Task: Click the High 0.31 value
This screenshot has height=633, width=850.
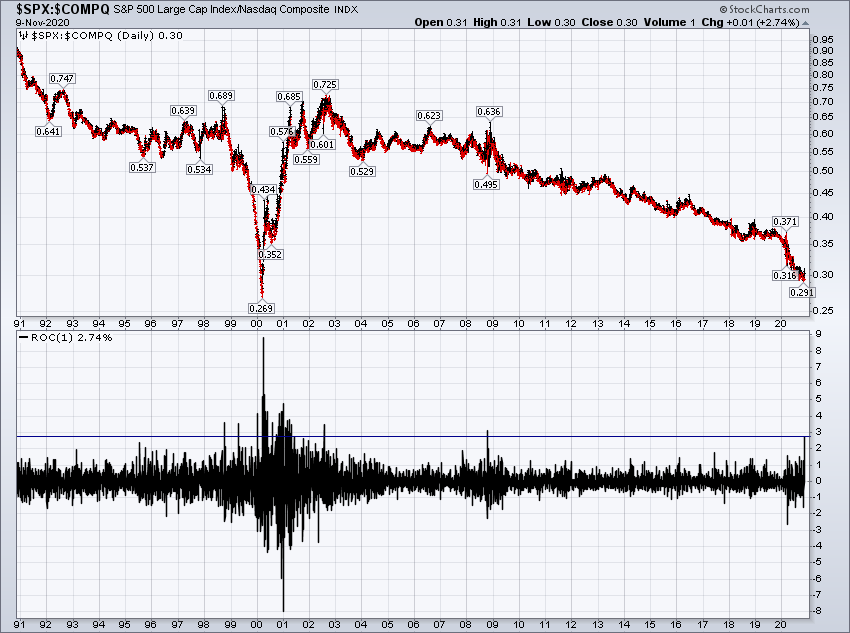Action: click(497, 22)
